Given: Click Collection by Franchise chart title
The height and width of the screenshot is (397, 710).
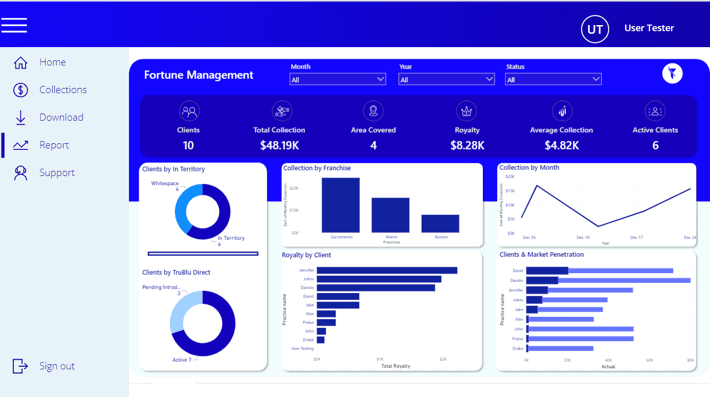Looking at the screenshot, I should 317,168.
